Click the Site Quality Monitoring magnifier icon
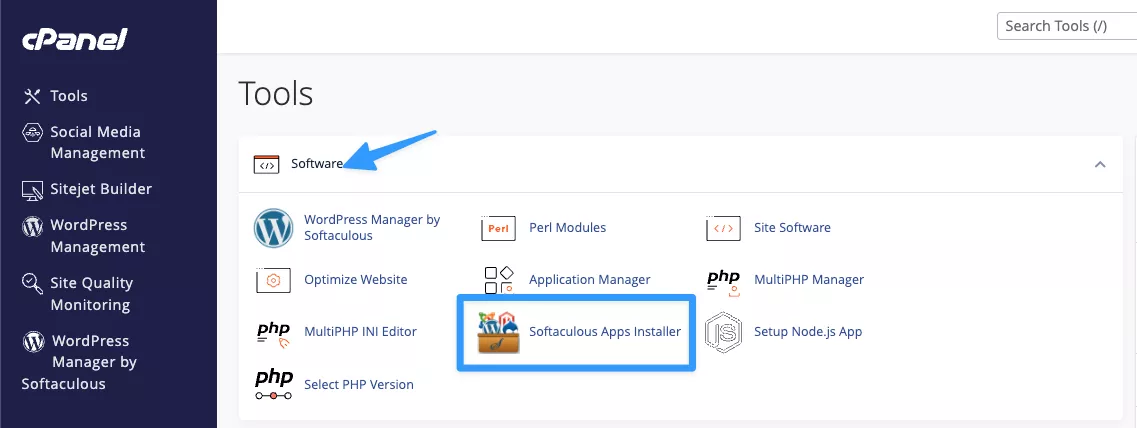Screen dimensions: 1137x428 coord(32,283)
